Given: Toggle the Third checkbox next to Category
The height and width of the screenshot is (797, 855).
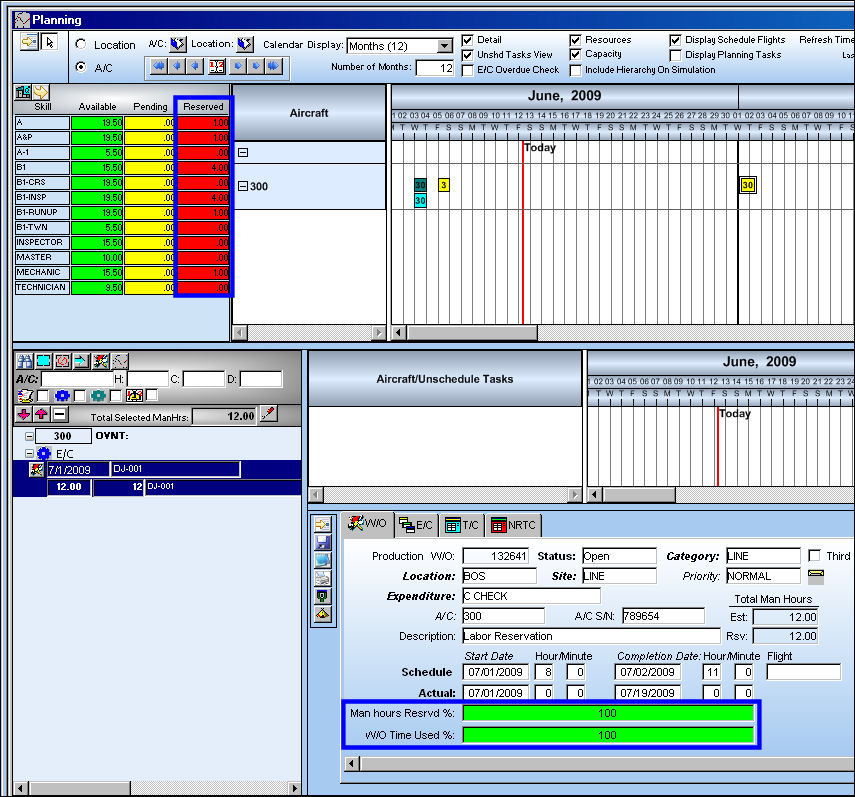Looking at the screenshot, I should pyautogui.click(x=815, y=556).
